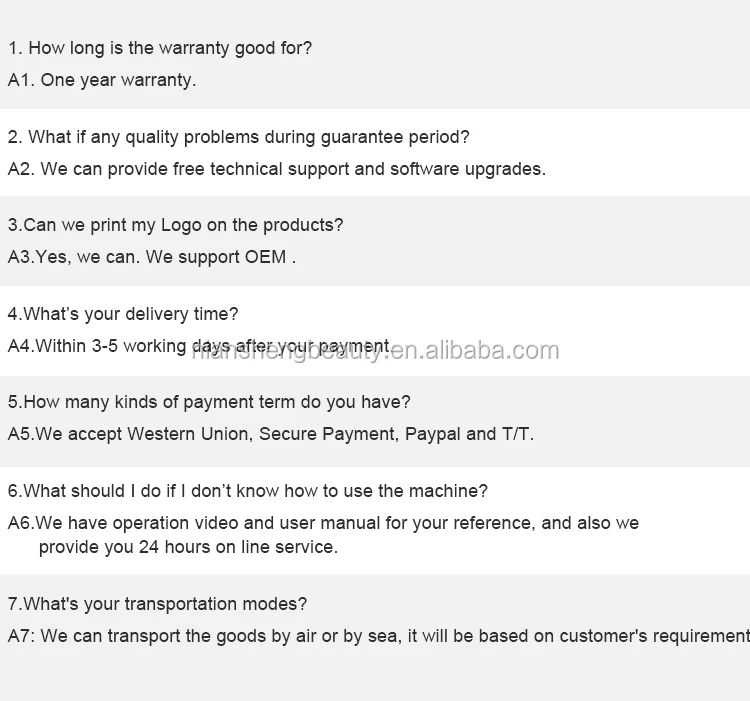Click 'What should I do if I don't know how to use the machine?'
The width and height of the screenshot is (750, 701).
(x=248, y=492)
